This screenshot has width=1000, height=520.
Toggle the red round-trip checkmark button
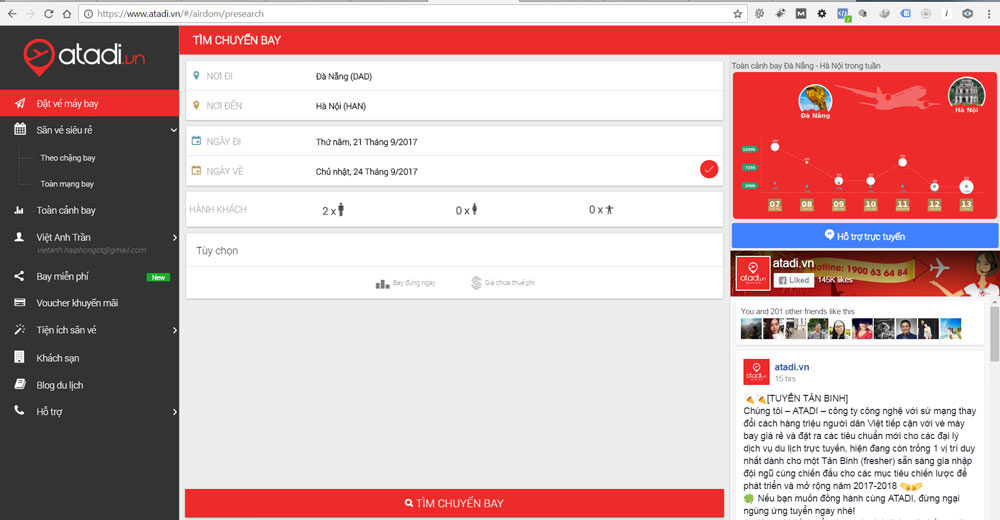click(x=708, y=169)
